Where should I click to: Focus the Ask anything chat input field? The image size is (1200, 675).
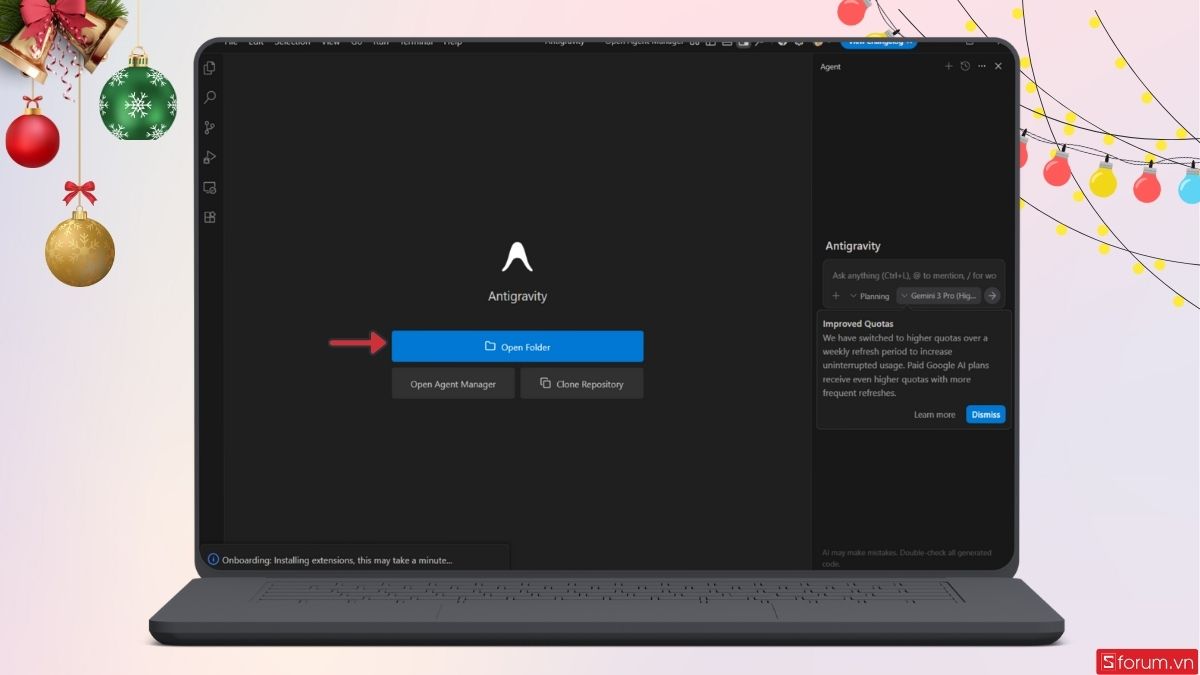(914, 275)
